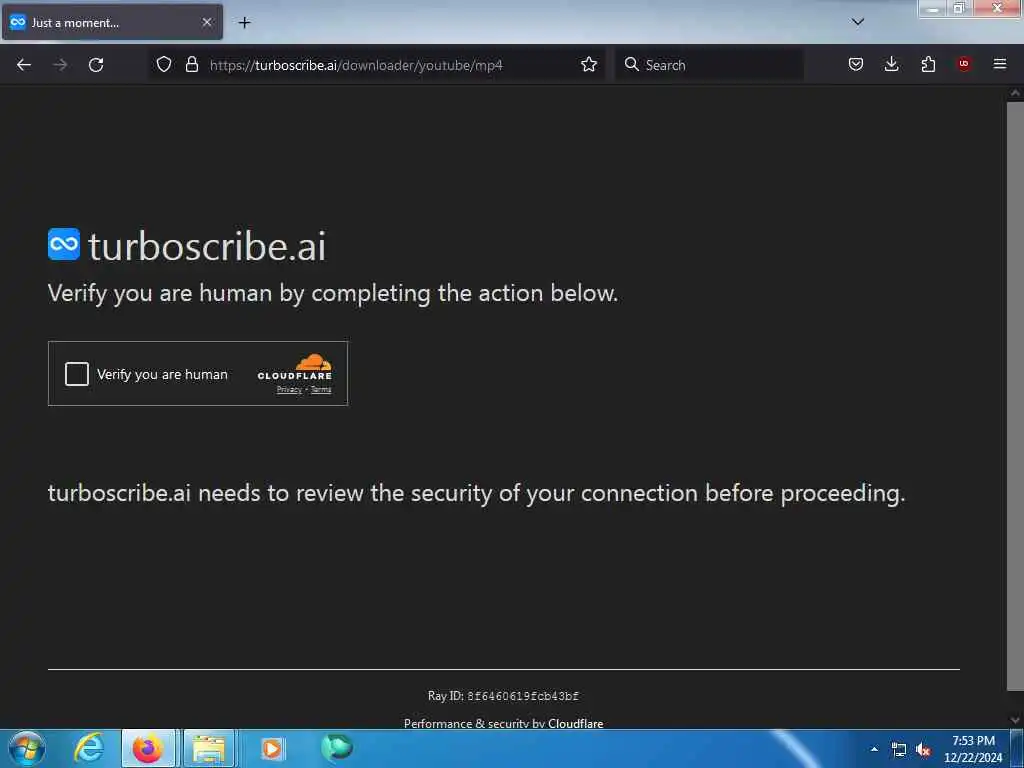The image size is (1024, 768).
Task: Bookmark this page with the star
Action: 589,65
